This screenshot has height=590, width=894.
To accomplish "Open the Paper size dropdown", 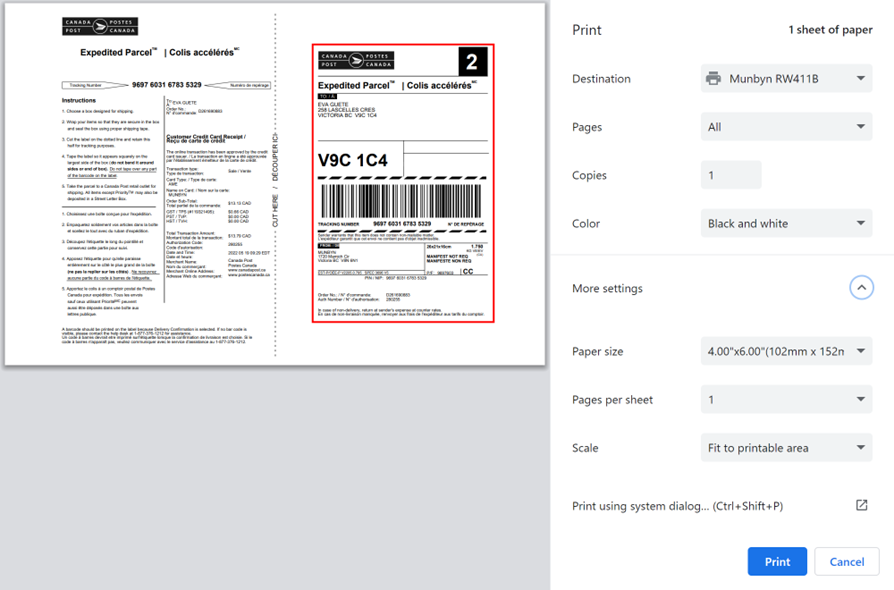I will [x=786, y=351].
